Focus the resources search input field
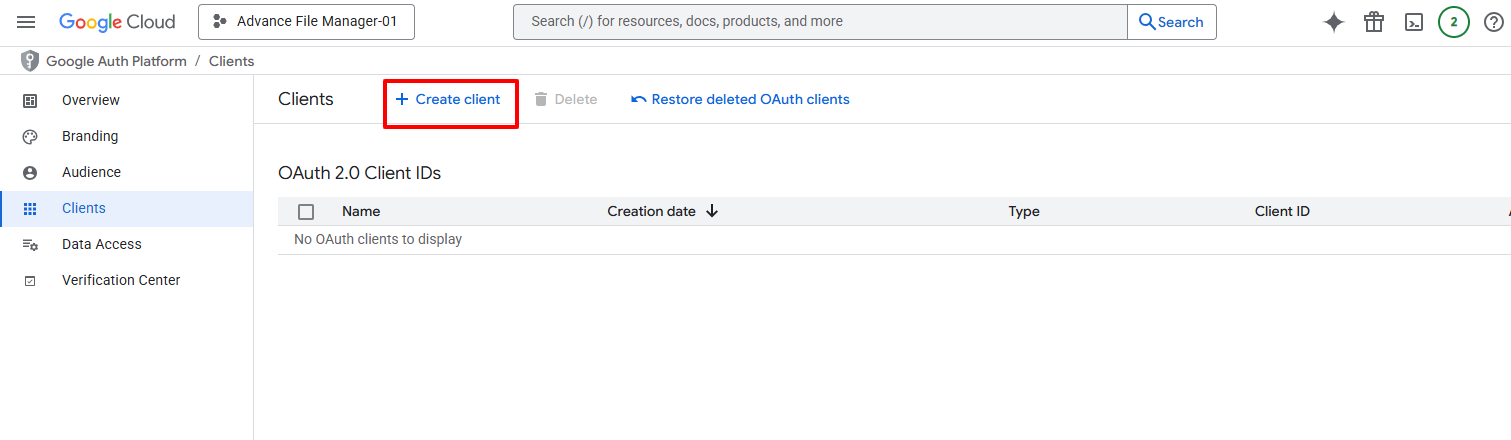This screenshot has height=440, width=1511. coord(820,22)
